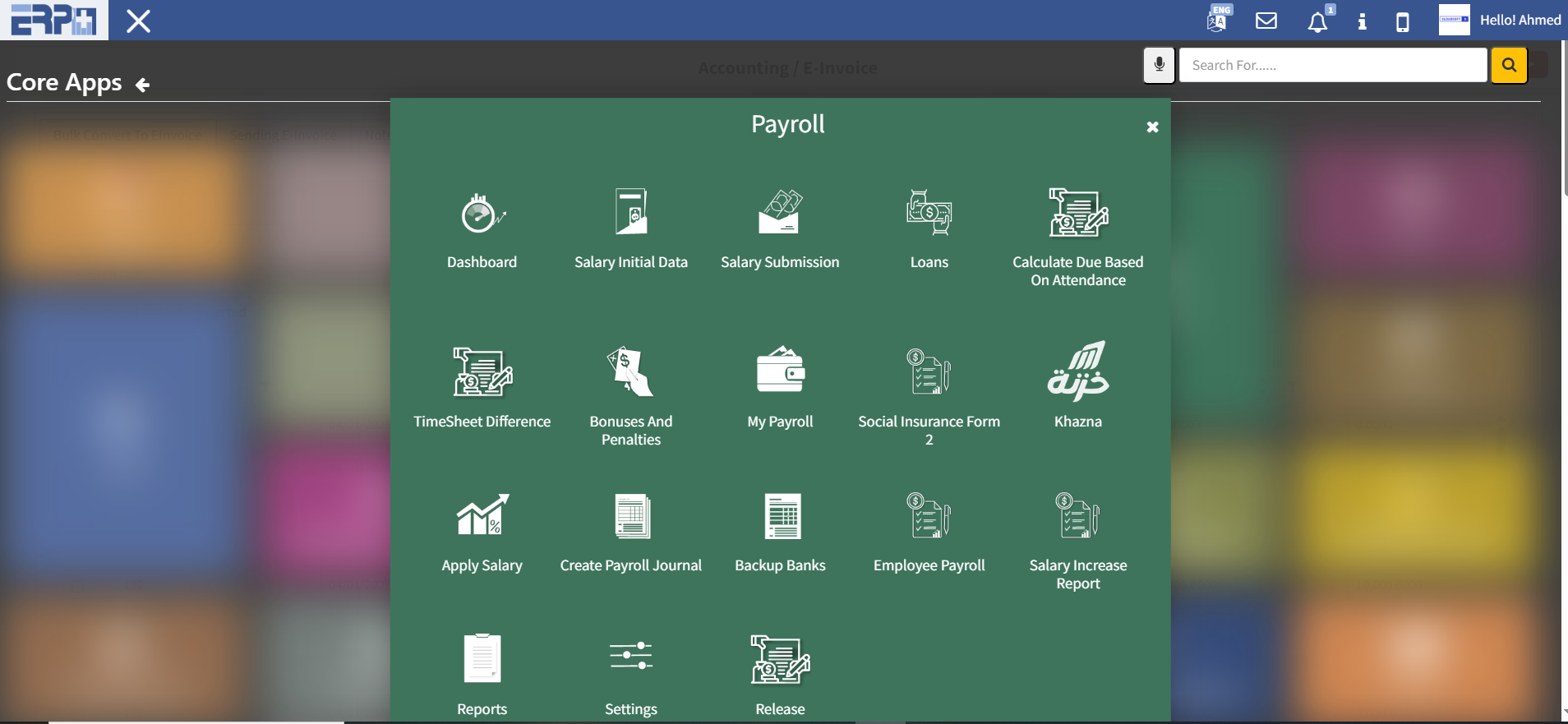Open the notifications bell
This screenshot has height=724, width=1568.
coord(1317,21)
